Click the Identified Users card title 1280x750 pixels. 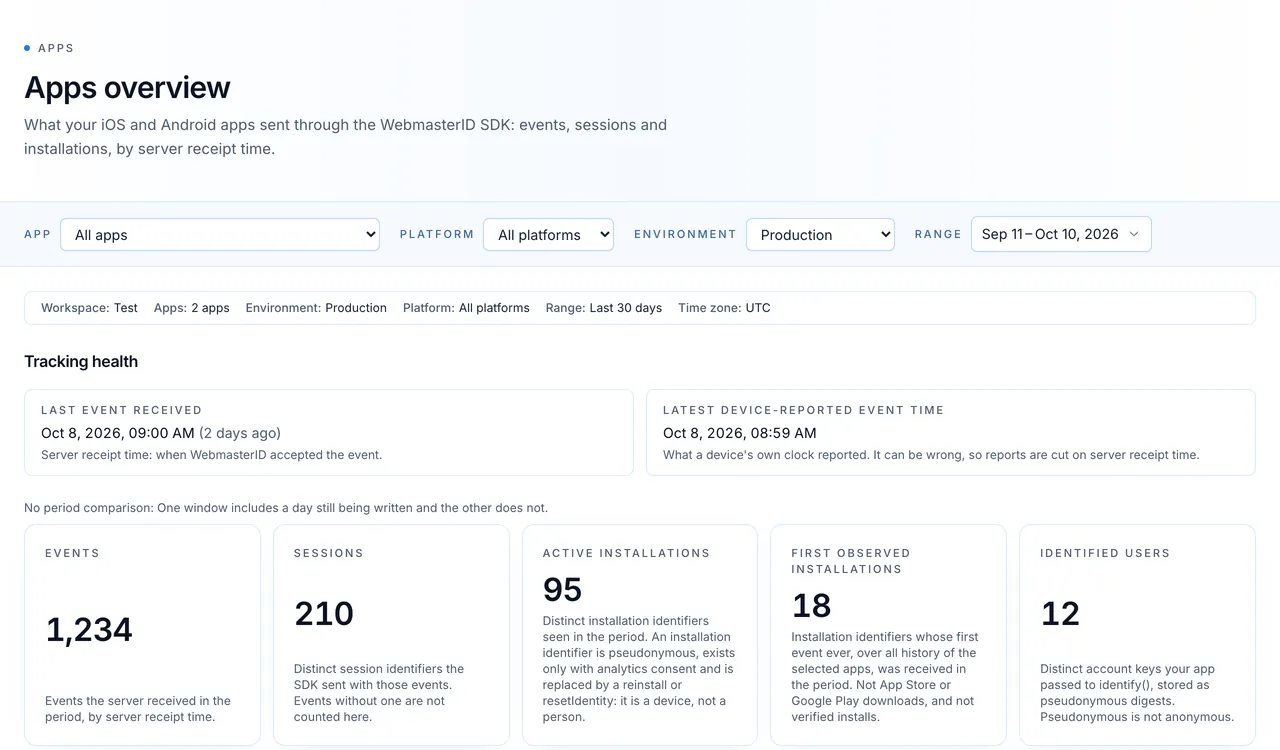coord(1105,553)
